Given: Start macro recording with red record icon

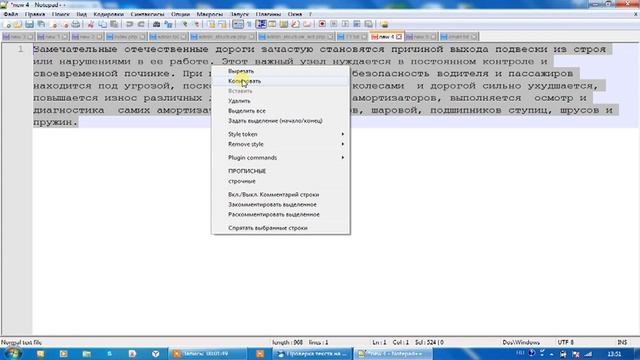Looking at the screenshot, I should click(x=322, y=24).
